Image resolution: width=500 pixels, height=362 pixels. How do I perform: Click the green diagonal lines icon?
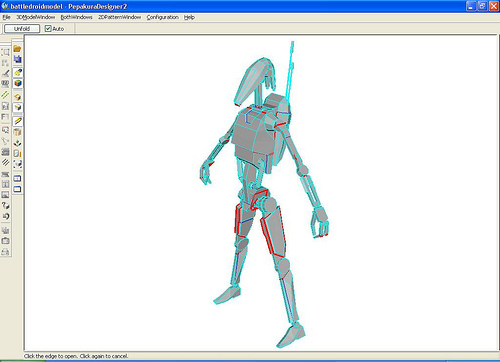point(5,95)
